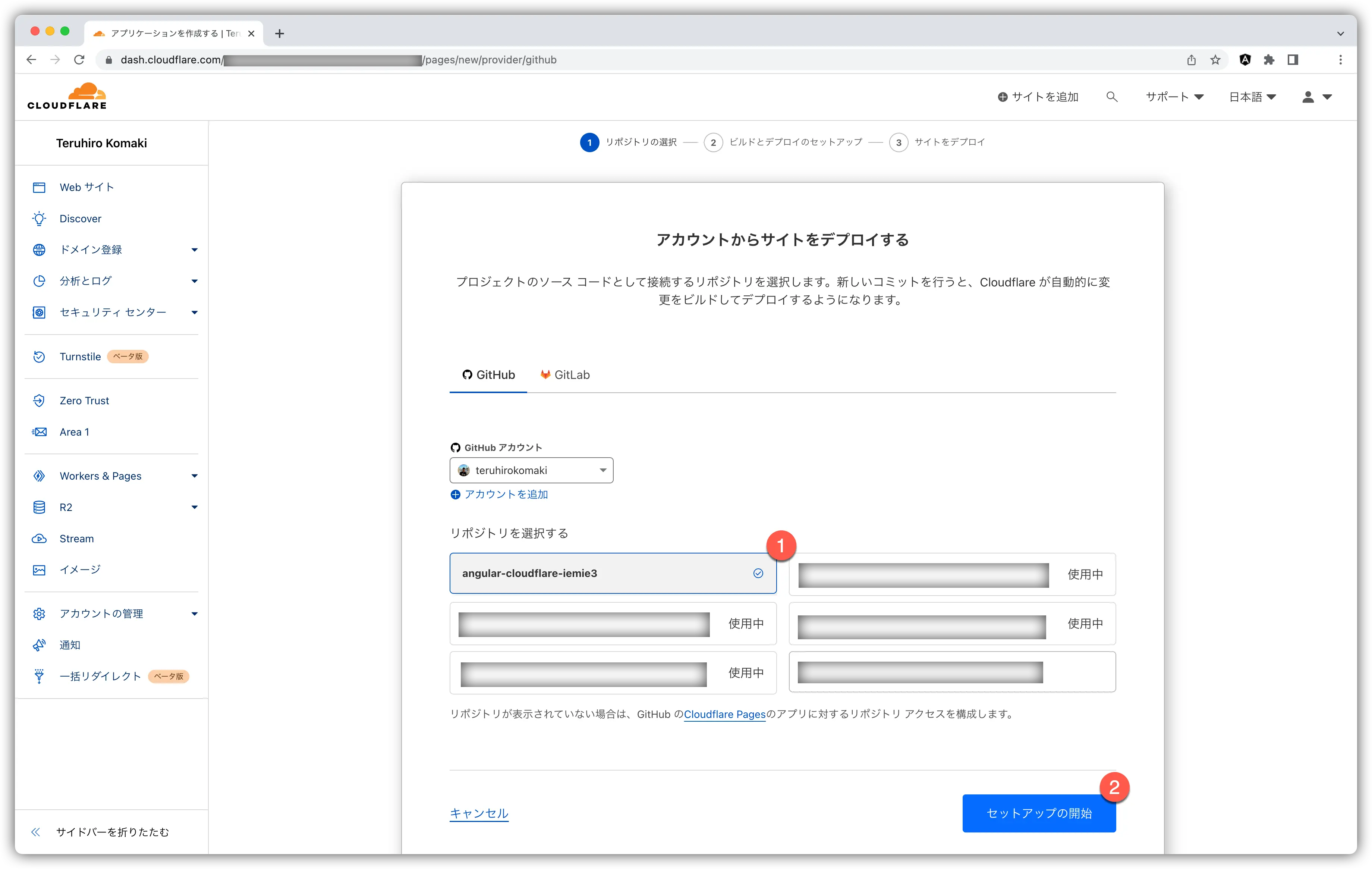Open the Turnstile beta section
The image size is (1372, 869).
[x=80, y=356]
